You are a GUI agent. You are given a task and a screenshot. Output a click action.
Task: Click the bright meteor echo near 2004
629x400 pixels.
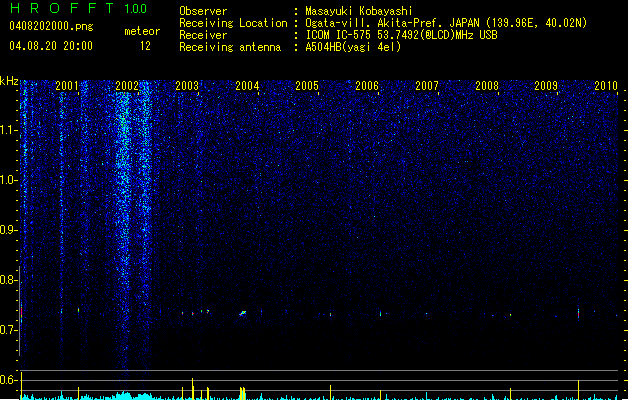tap(243, 313)
